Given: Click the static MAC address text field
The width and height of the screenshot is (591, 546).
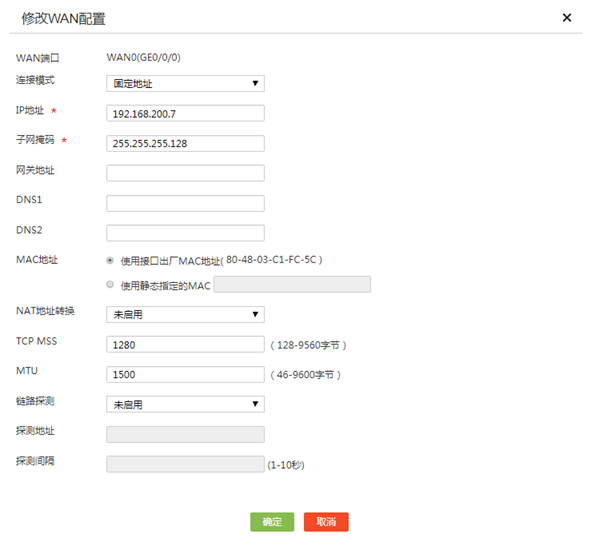Looking at the screenshot, I should point(292,284).
